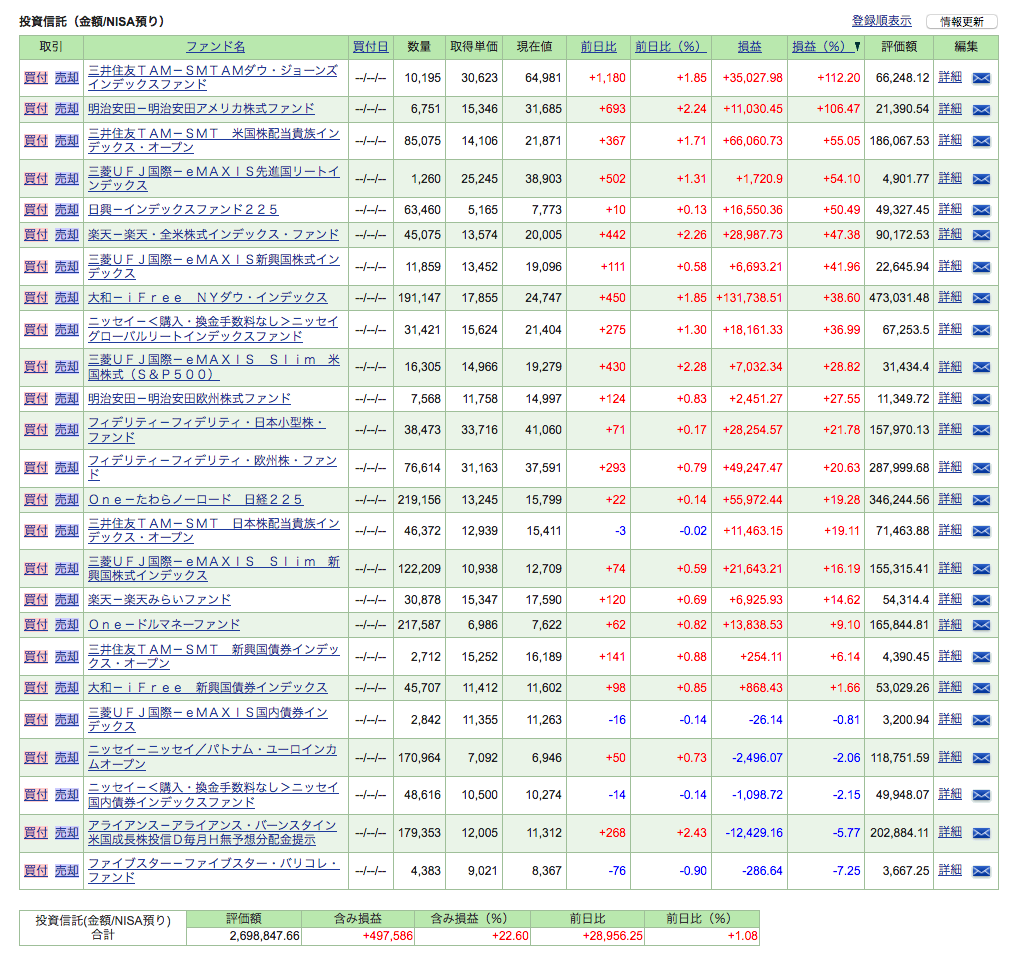The image size is (1011, 953).
Task: Click mail icon in パトナム・ユーロインカム row
Action: coord(981,758)
